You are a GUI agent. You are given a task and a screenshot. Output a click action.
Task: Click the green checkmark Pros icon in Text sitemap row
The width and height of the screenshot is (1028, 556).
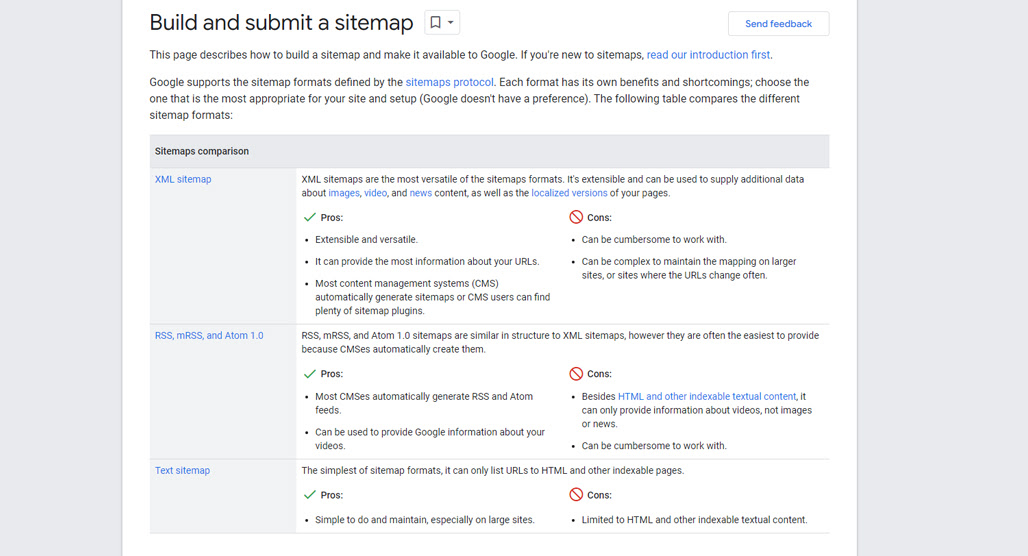pos(309,495)
